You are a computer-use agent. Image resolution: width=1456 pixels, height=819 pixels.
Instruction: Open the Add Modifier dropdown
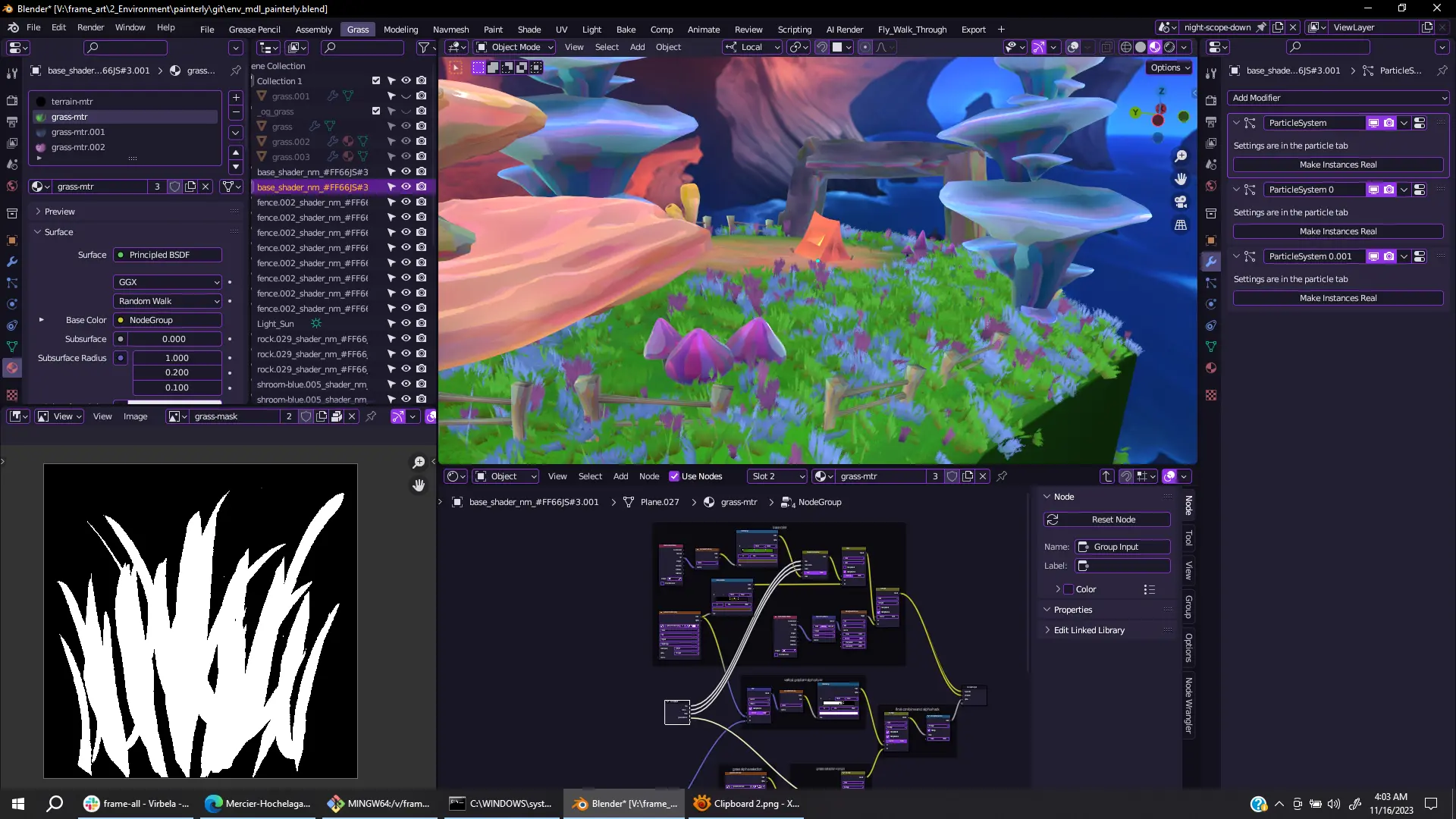tap(1338, 98)
